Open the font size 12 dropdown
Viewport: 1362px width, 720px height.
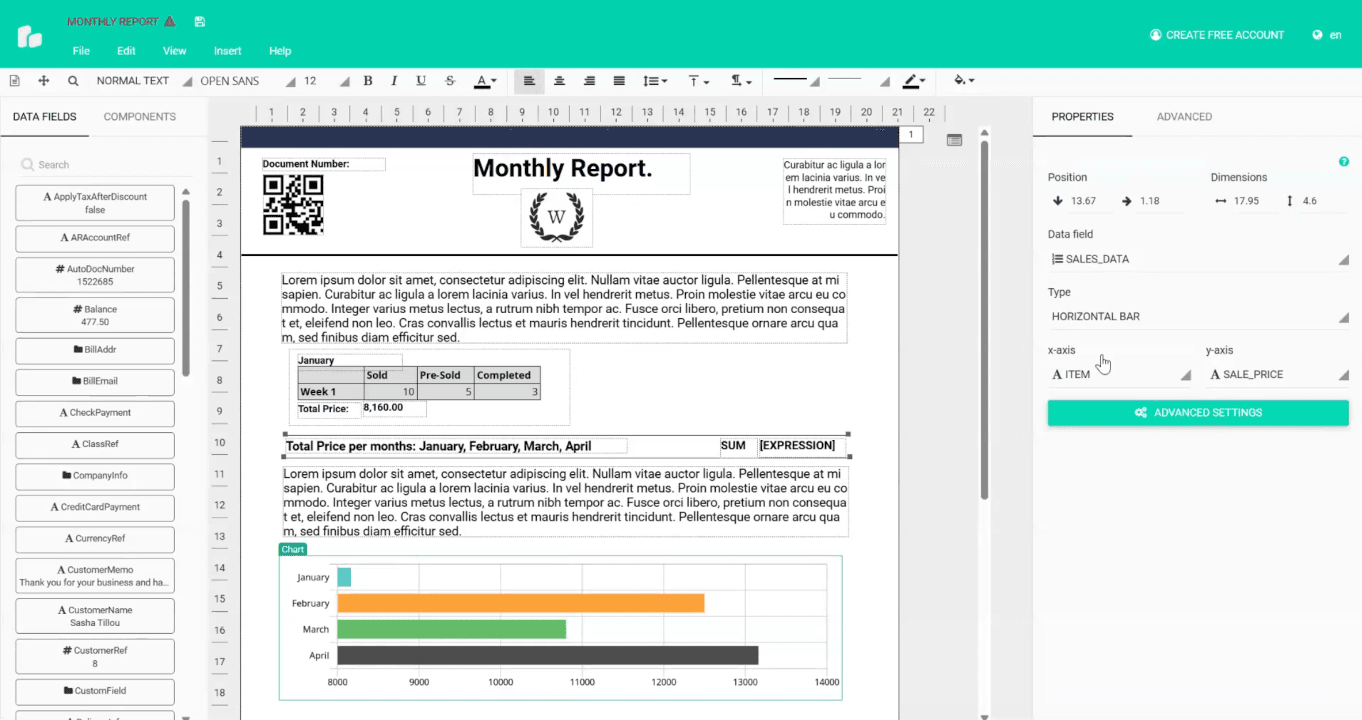pos(326,81)
